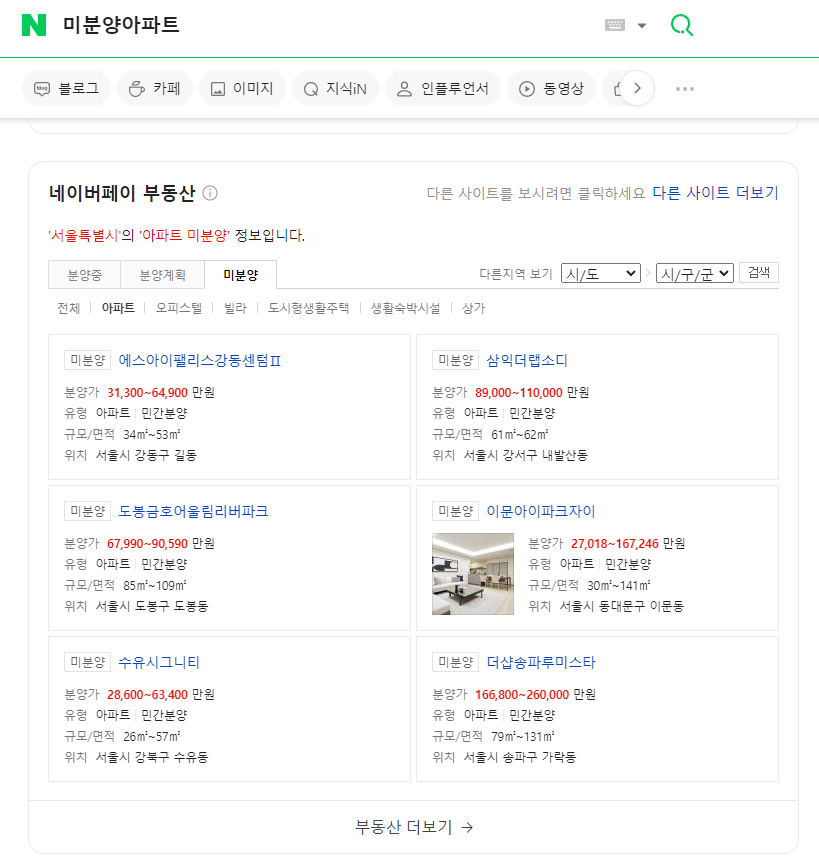This screenshot has width=819, height=868.
Task: Open the 시/구/군 district dropdown
Action: click(695, 273)
